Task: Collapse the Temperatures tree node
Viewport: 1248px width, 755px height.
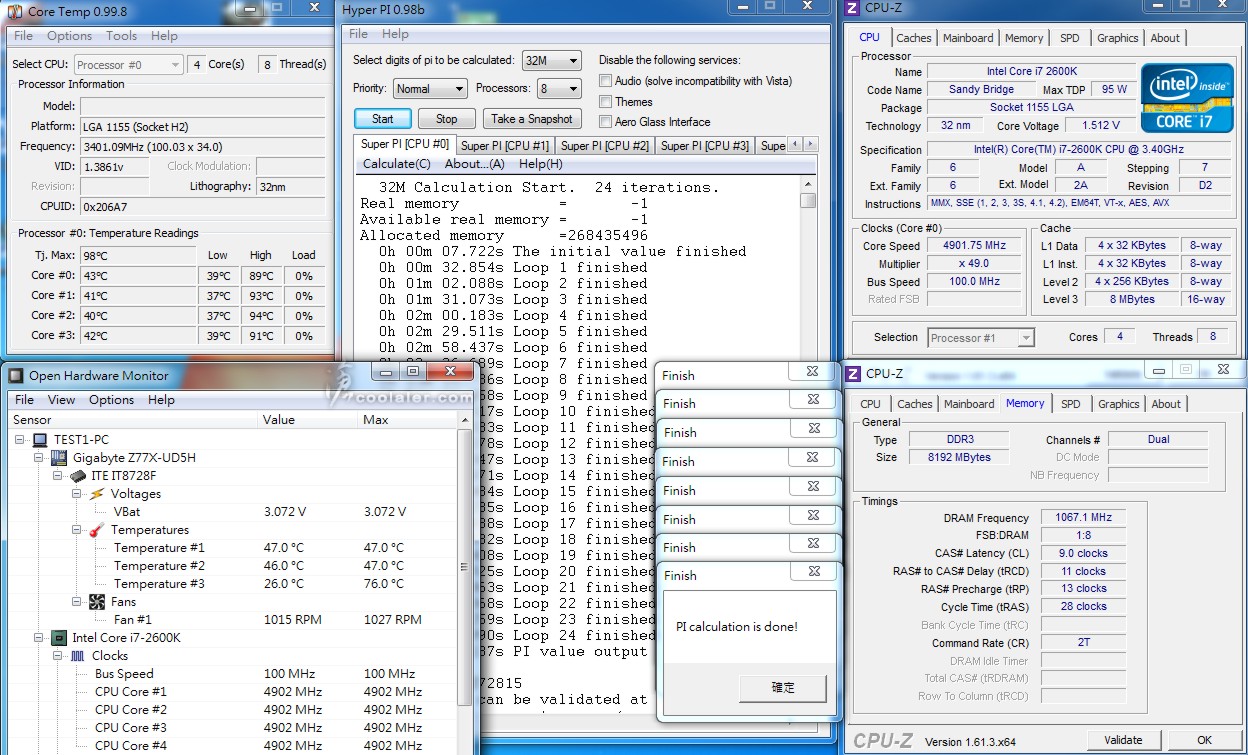Action: pyautogui.click(x=77, y=530)
